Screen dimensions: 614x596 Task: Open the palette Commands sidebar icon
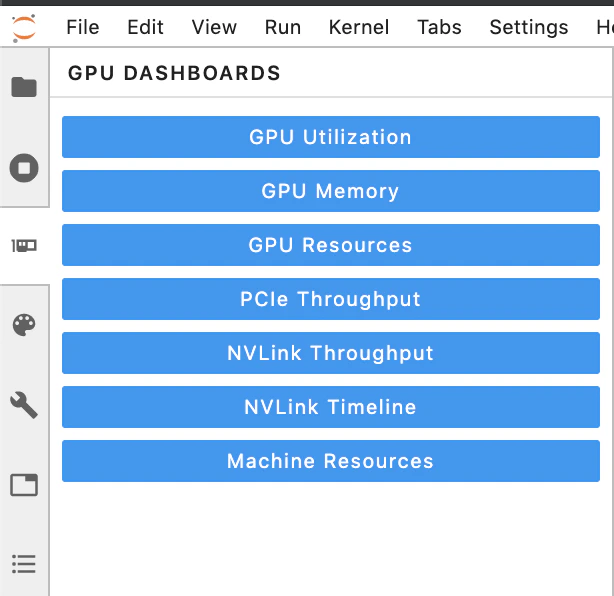click(24, 325)
